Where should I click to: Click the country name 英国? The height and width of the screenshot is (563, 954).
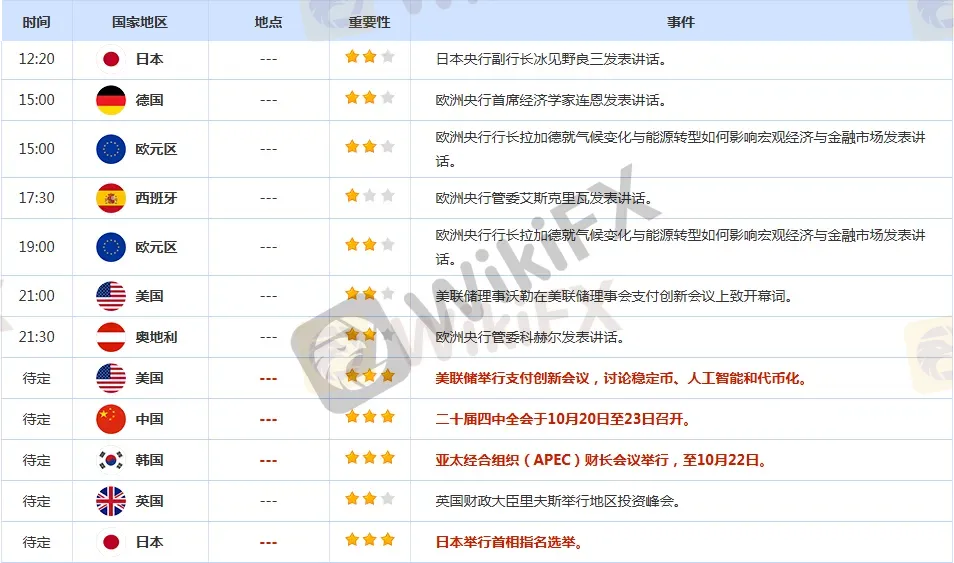click(149, 501)
